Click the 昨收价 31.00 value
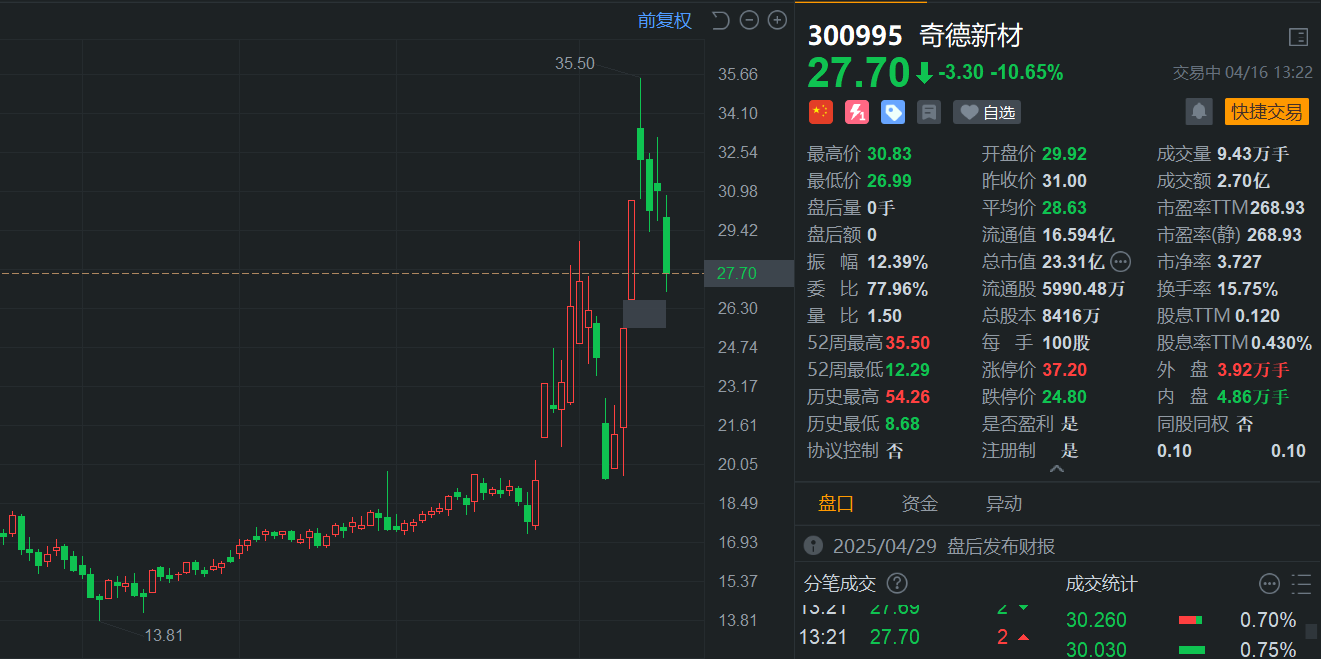 pos(1064,181)
